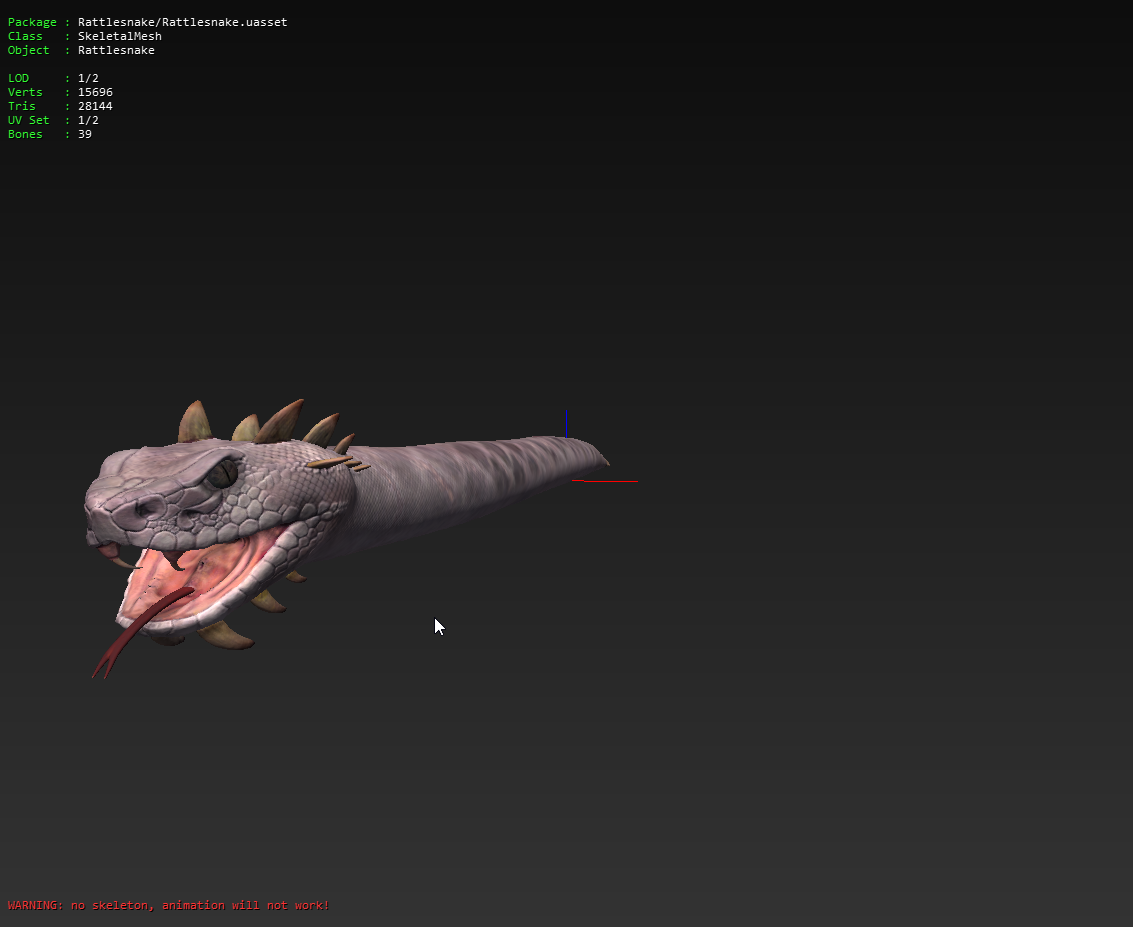Click the UV Set 1/2 readout
This screenshot has height=927, width=1133.
(88, 120)
